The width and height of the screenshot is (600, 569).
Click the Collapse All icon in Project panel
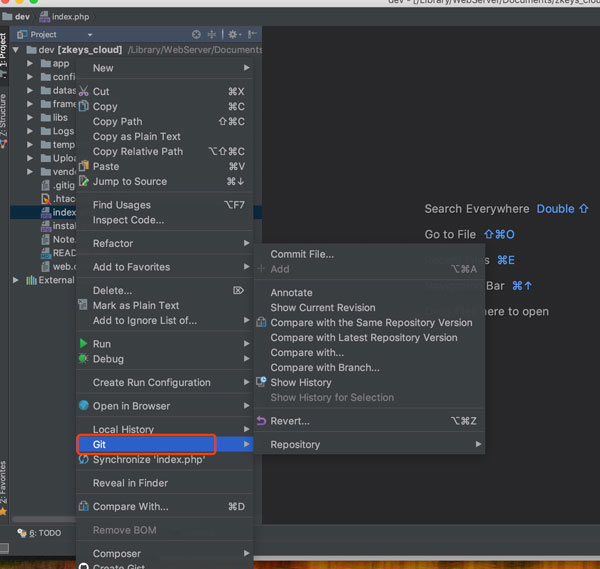point(212,35)
